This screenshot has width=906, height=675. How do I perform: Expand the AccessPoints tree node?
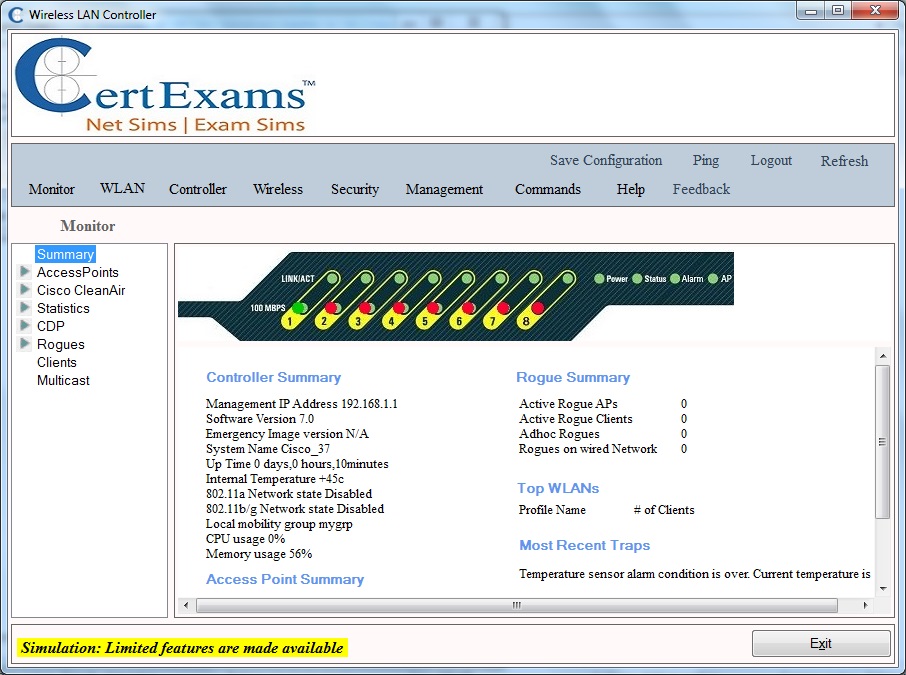tap(26, 272)
